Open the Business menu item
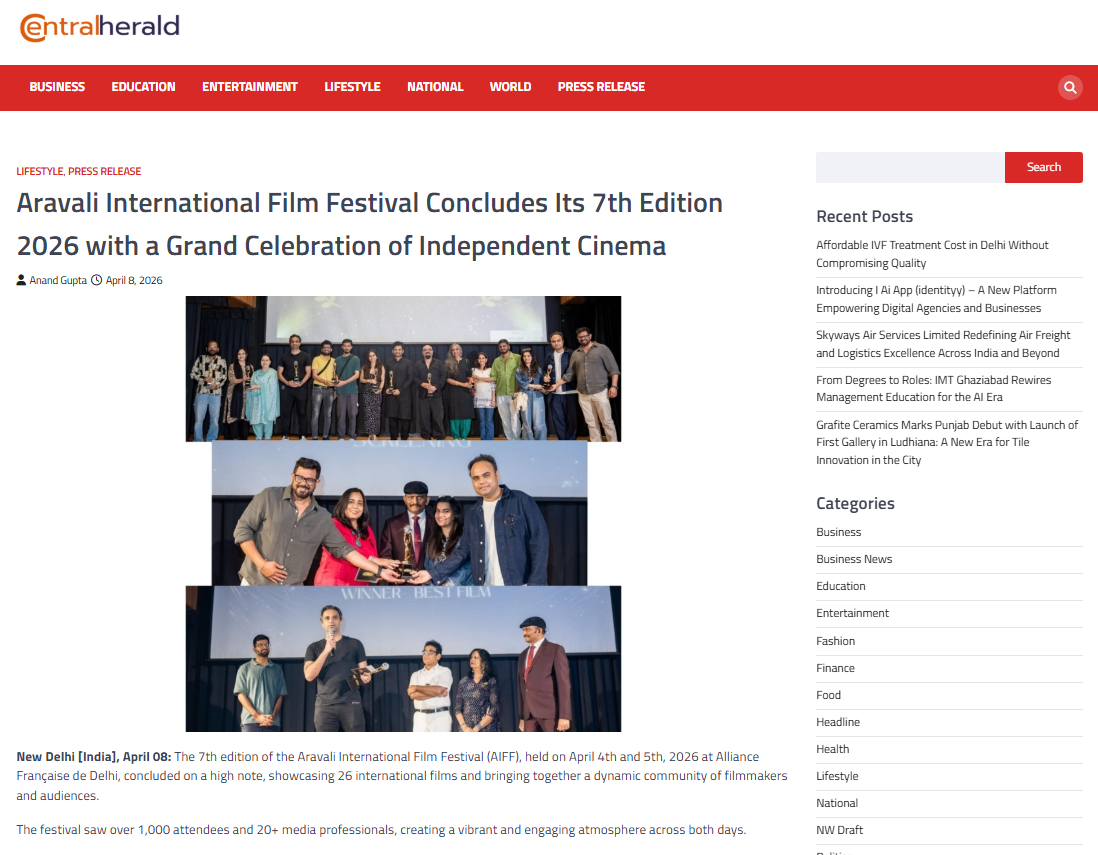Image resolution: width=1098 pixels, height=855 pixels. click(57, 87)
